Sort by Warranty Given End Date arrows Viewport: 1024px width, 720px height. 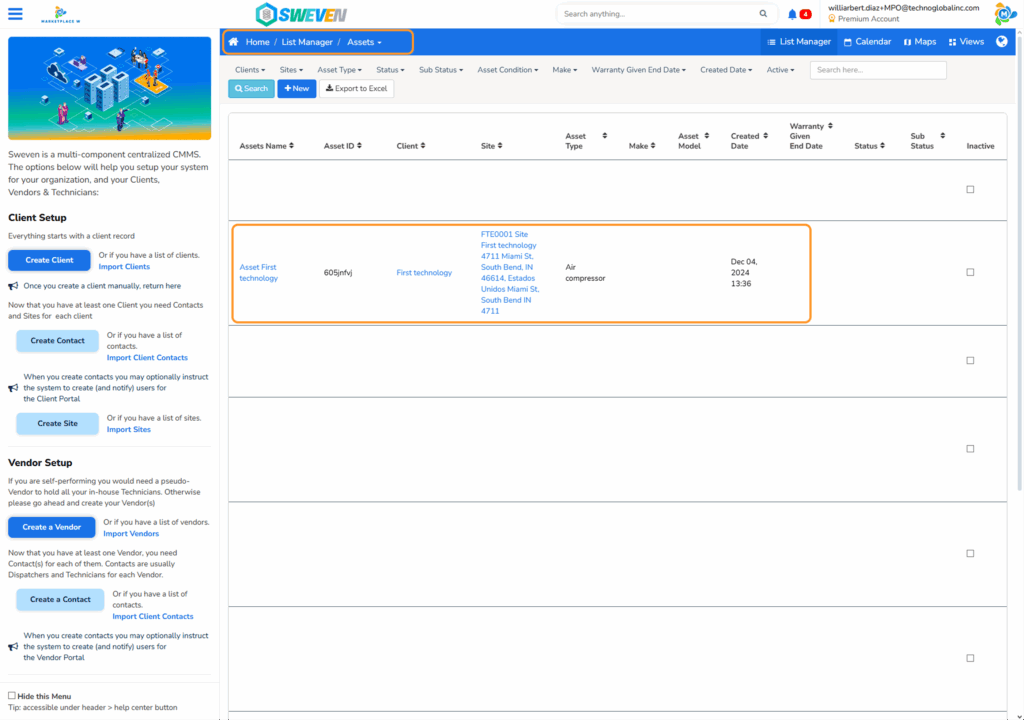click(x=830, y=126)
